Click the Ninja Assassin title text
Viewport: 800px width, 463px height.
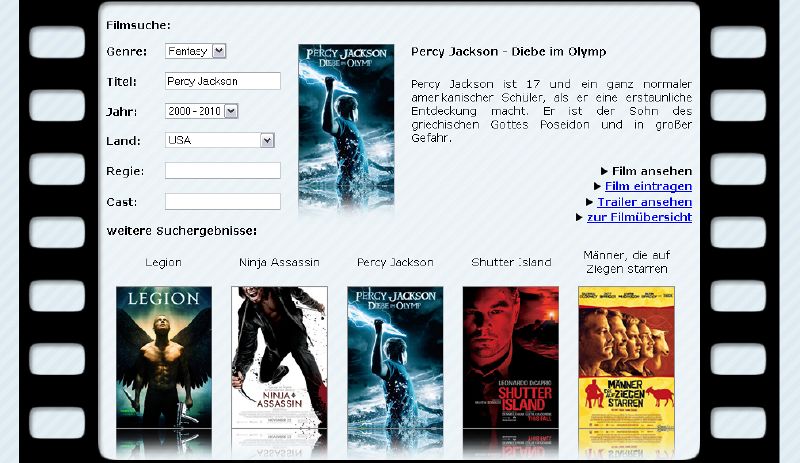pyautogui.click(x=279, y=262)
